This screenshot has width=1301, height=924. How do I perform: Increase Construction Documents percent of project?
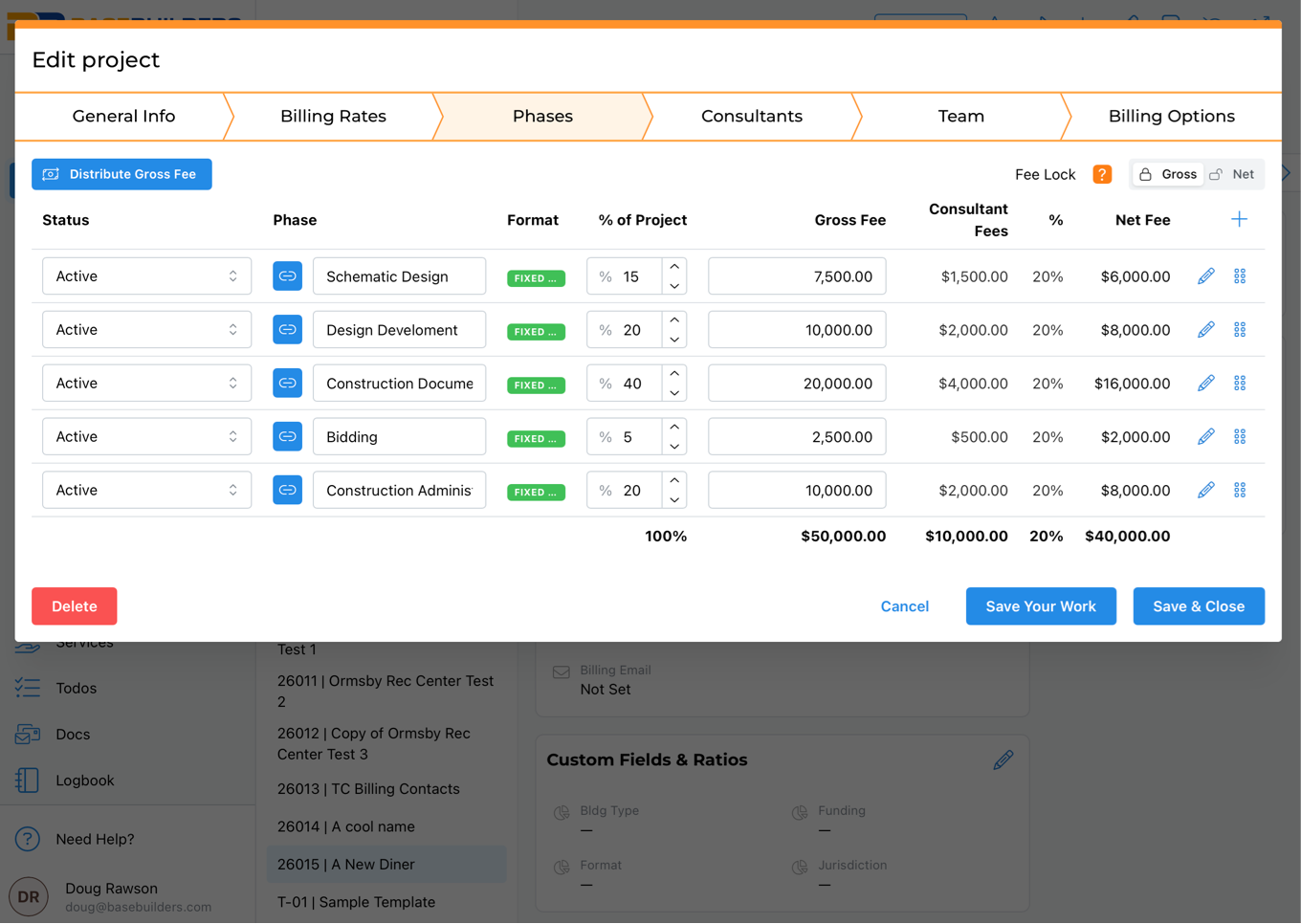(674, 374)
